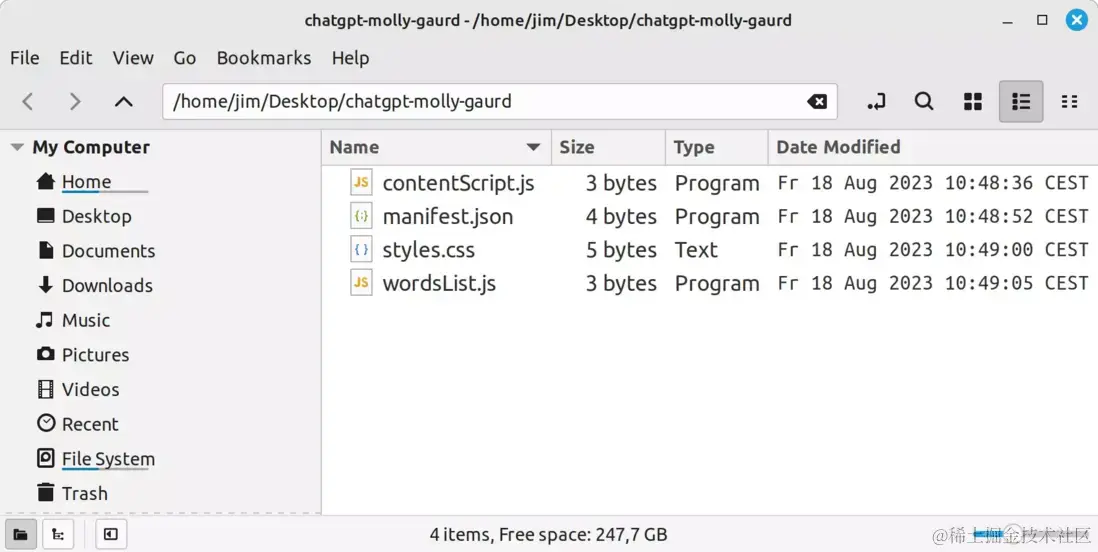Viewport: 1098px width, 552px height.
Task: Open the file search tool
Action: tap(924, 102)
